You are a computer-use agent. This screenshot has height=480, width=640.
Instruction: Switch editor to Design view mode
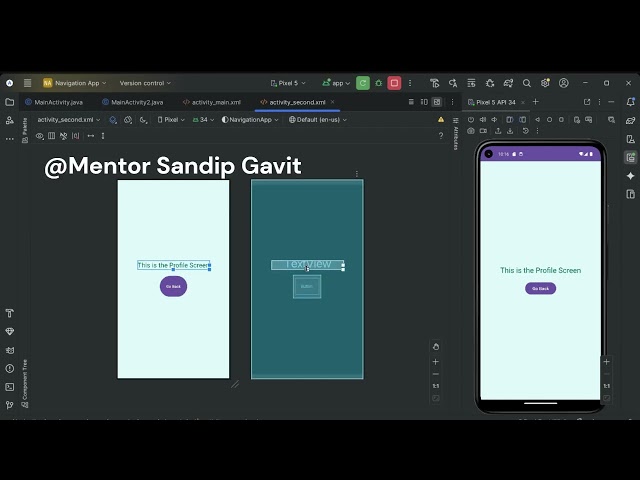click(437, 102)
